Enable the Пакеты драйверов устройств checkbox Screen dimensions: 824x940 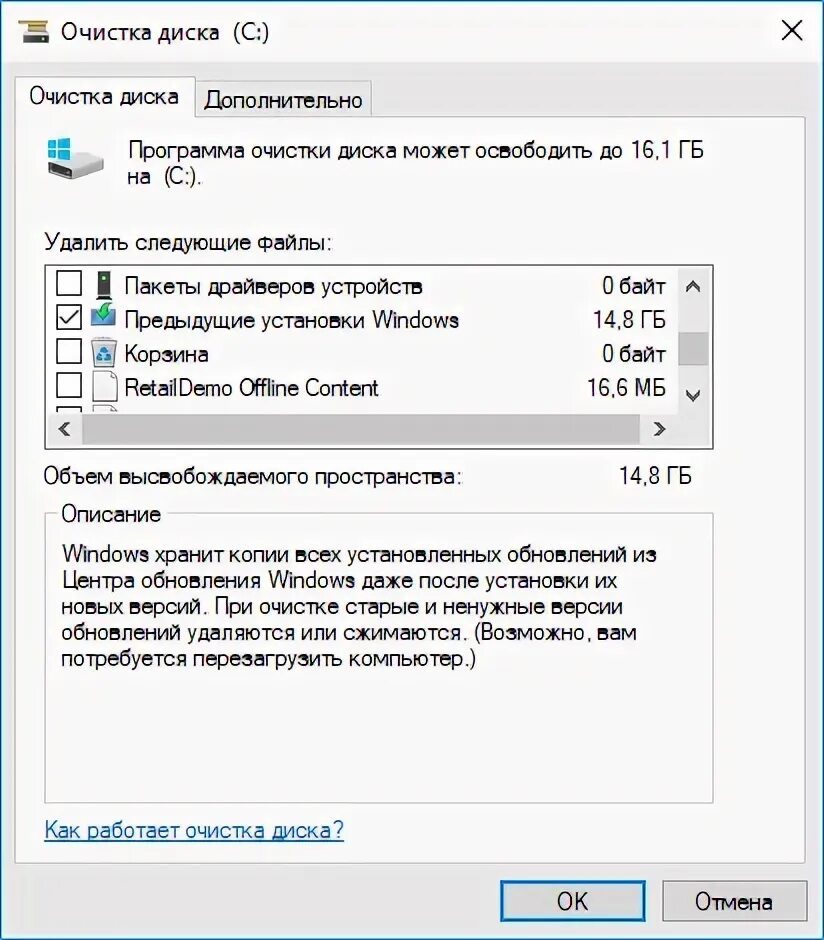(x=69, y=283)
